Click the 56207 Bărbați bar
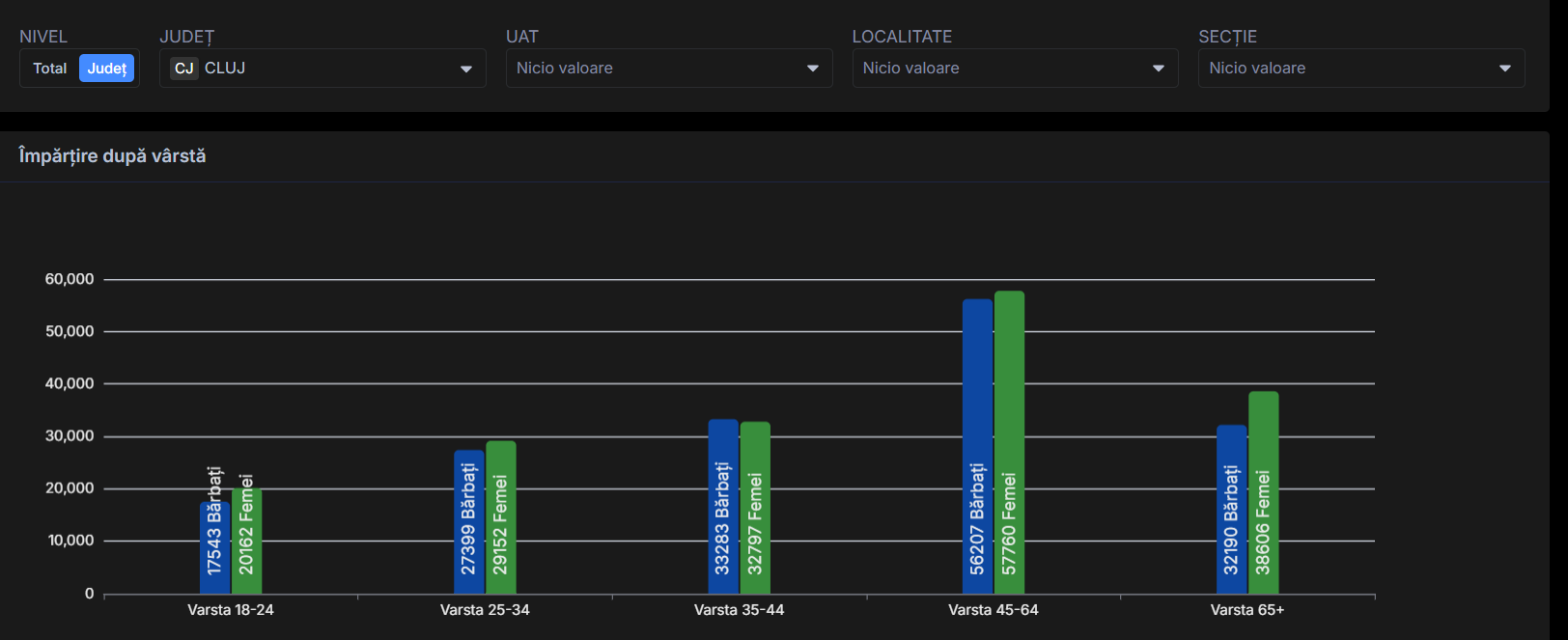This screenshot has height=640, width=1568. (977, 446)
